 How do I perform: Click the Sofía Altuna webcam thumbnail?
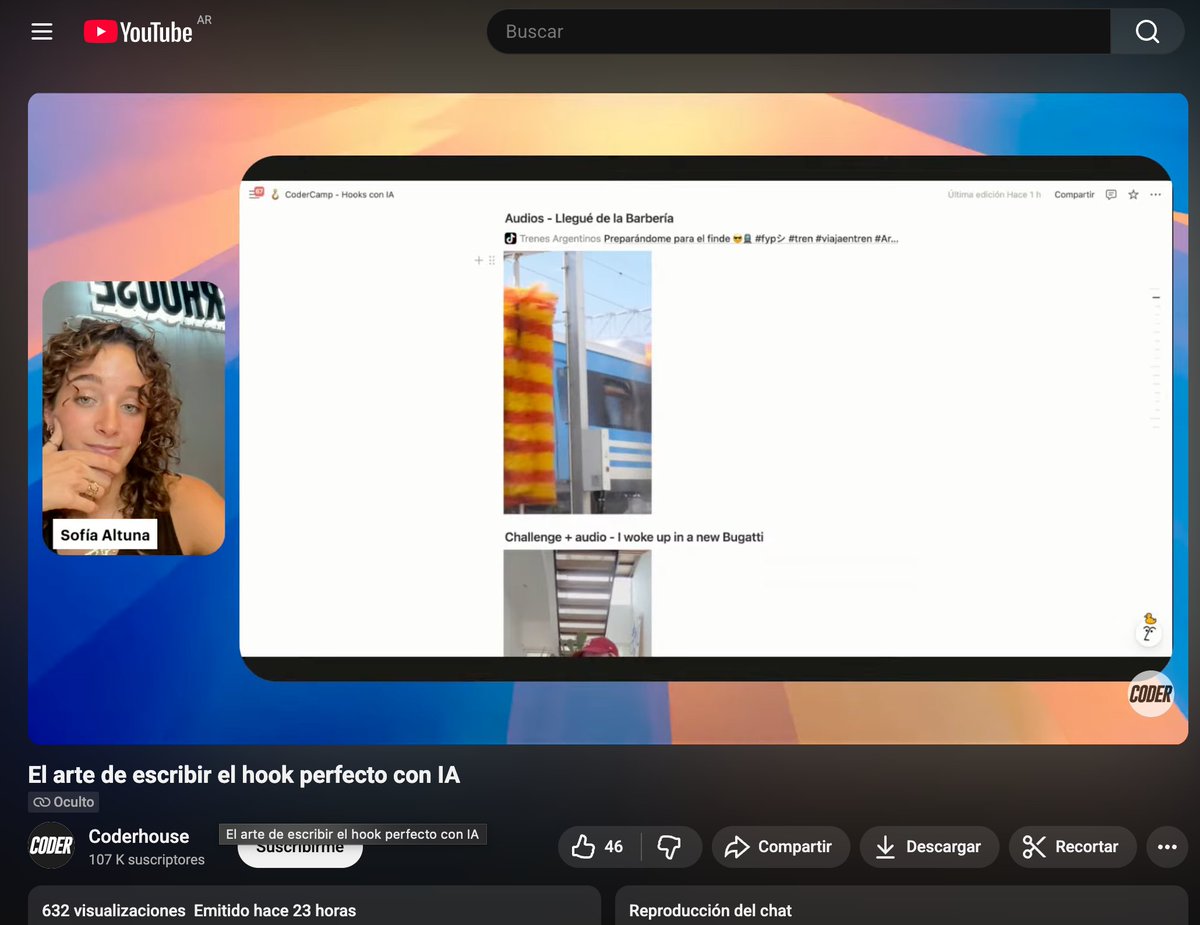point(133,418)
